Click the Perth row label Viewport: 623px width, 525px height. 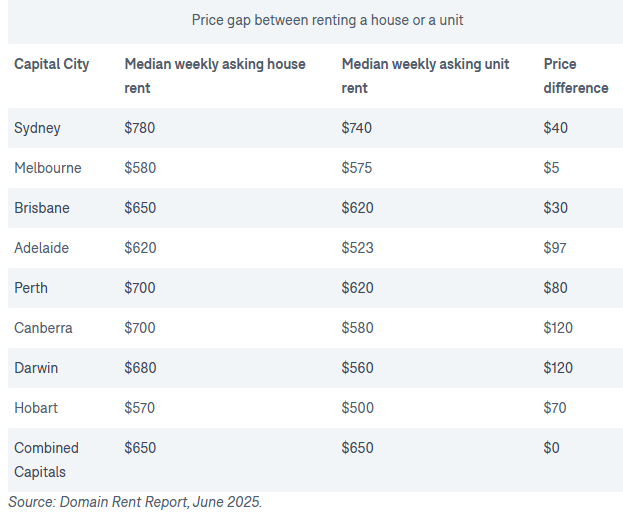[31, 288]
